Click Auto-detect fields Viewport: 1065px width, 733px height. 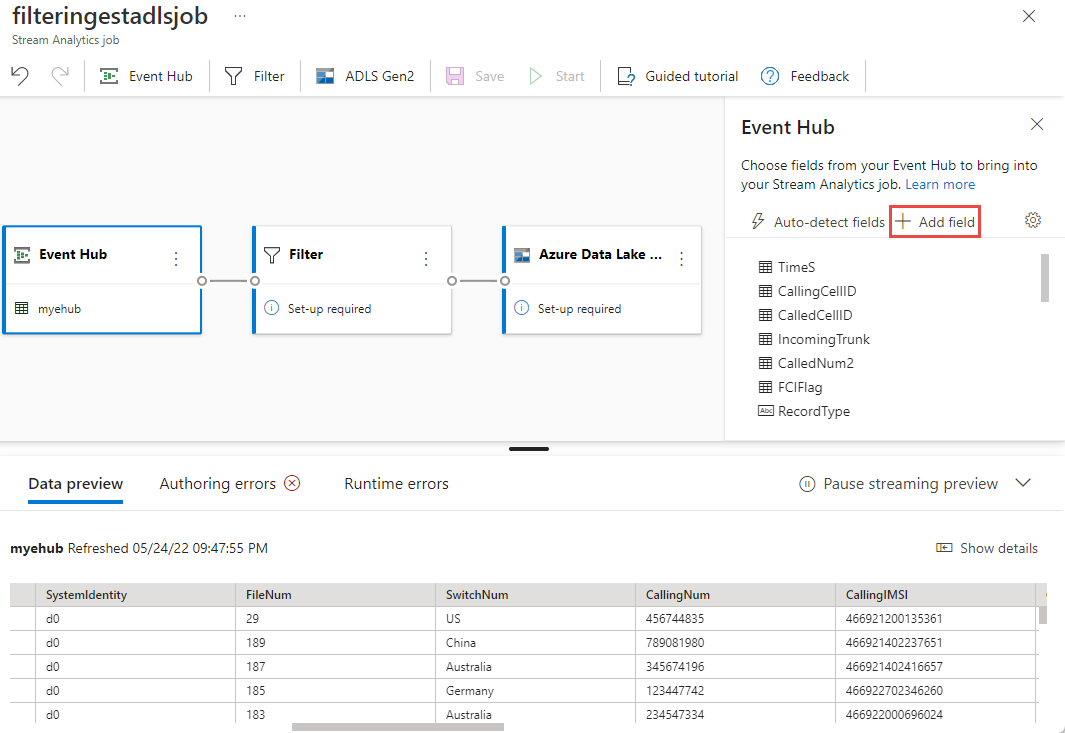click(x=817, y=222)
